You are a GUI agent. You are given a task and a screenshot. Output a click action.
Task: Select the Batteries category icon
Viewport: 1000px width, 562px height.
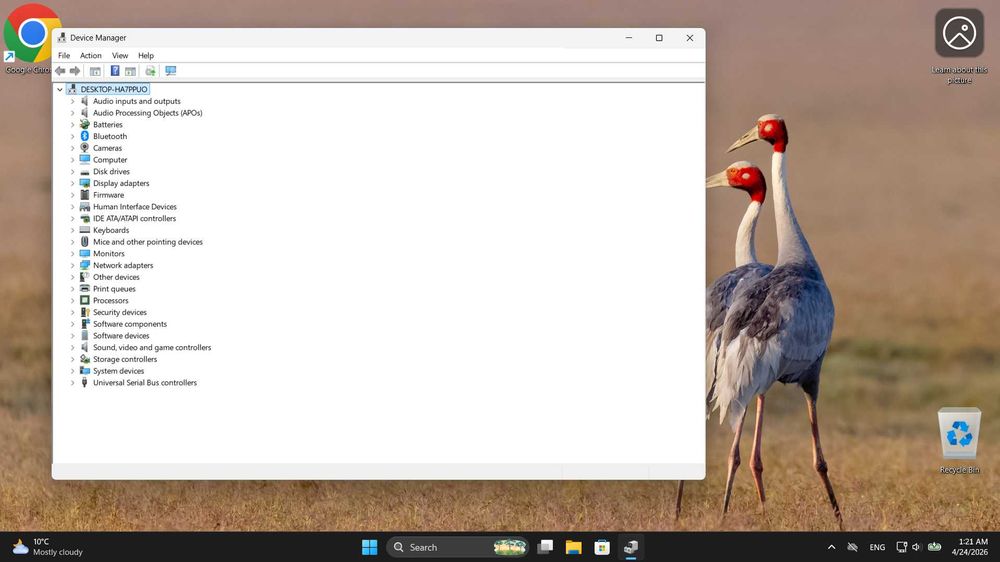coord(84,124)
